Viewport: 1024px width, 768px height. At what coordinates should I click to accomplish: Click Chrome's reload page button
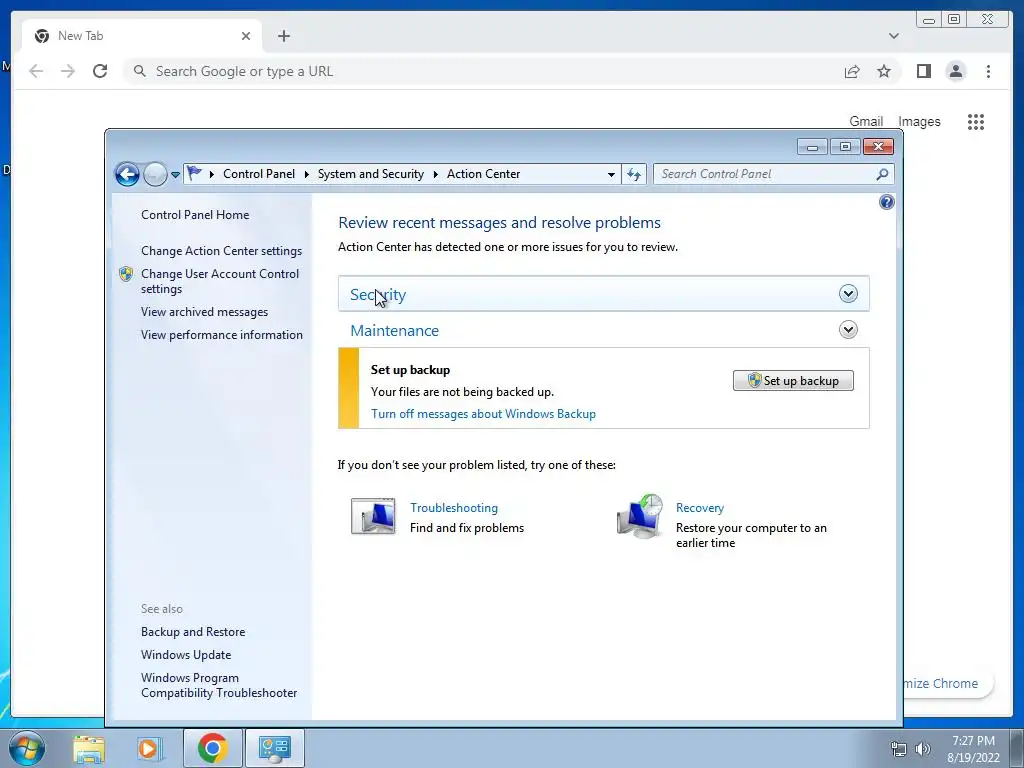[x=100, y=71]
